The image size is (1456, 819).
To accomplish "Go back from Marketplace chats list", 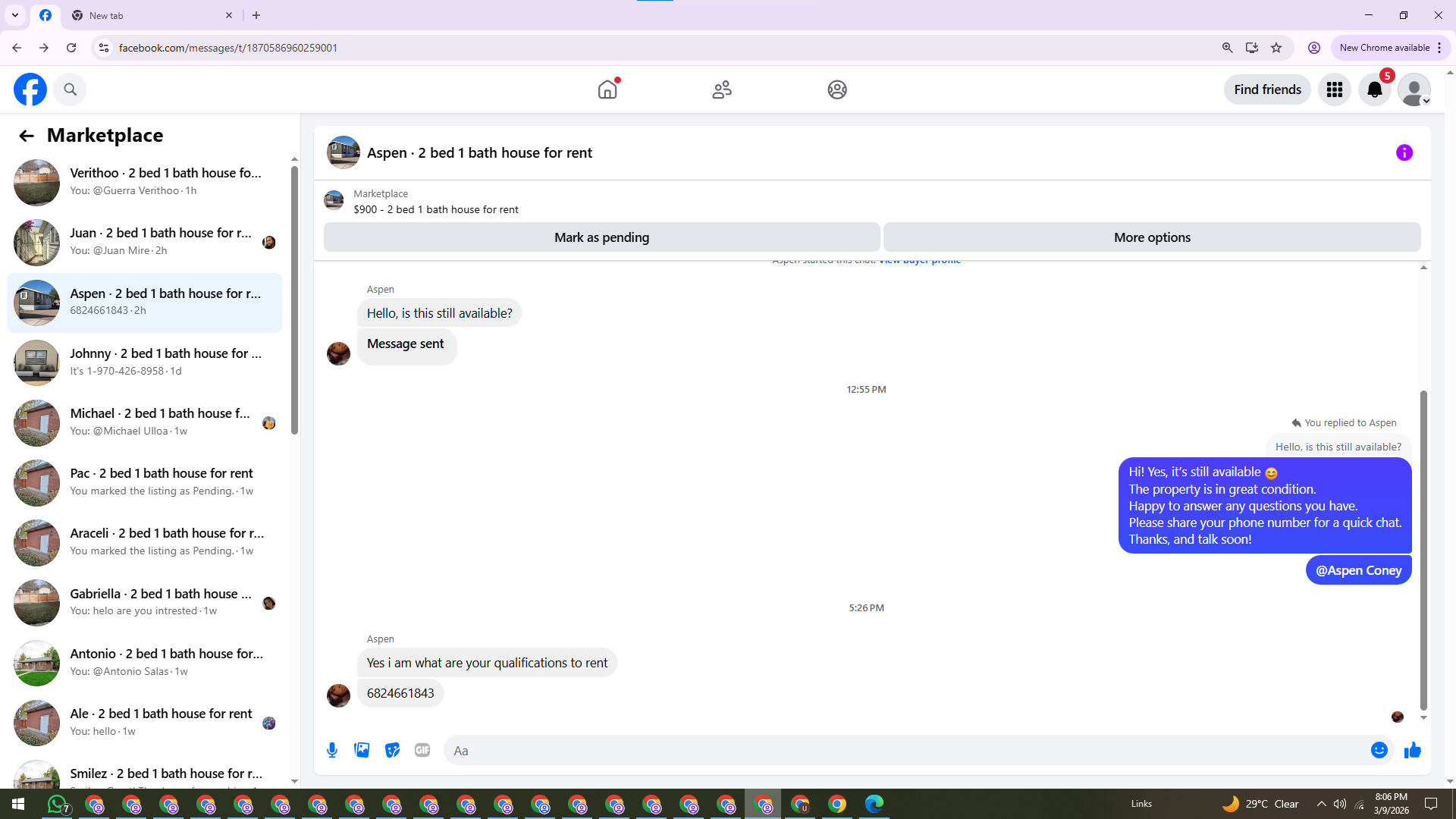I will (27, 136).
